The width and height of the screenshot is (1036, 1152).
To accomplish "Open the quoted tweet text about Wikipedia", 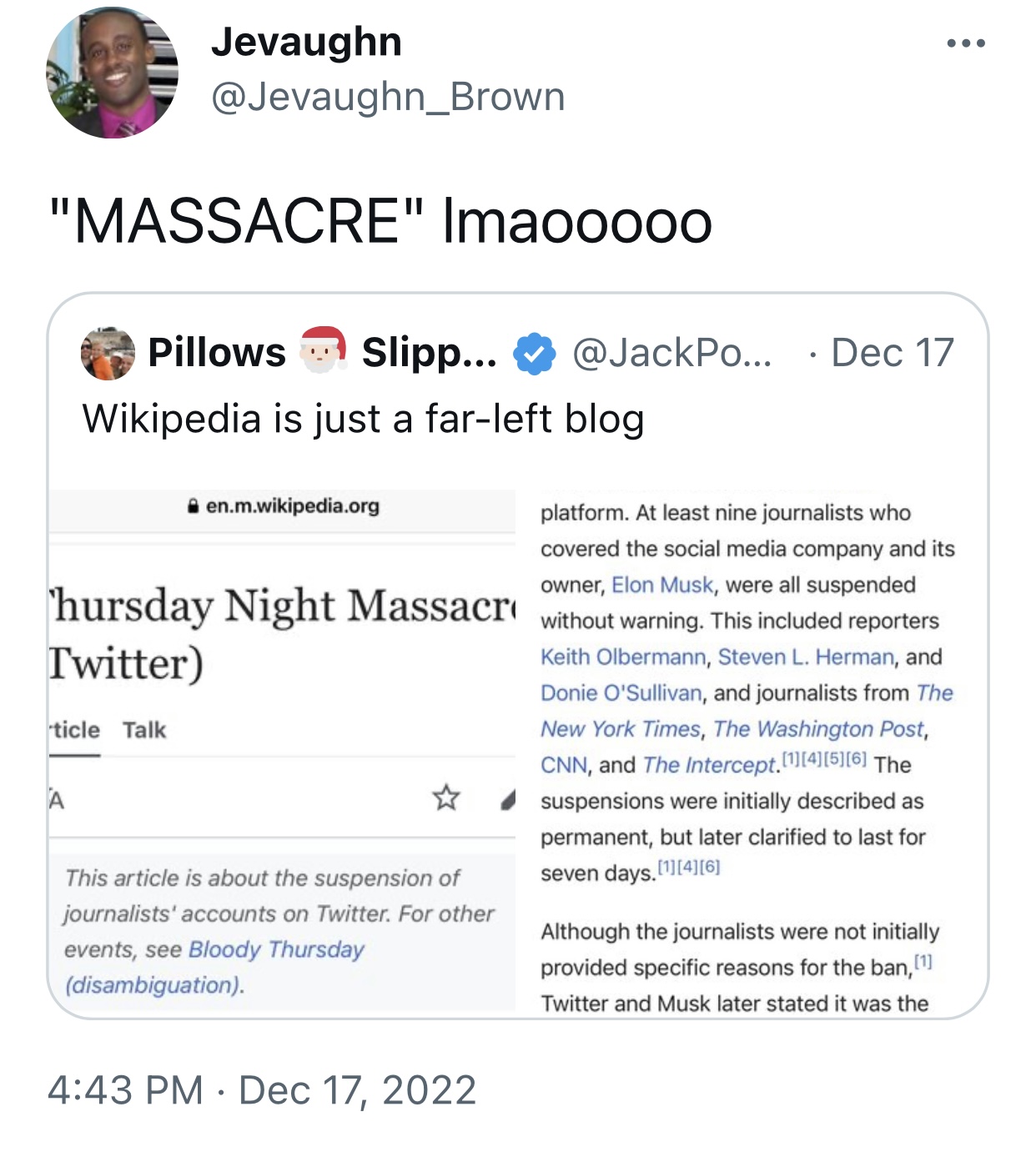I will pyautogui.click(x=363, y=419).
